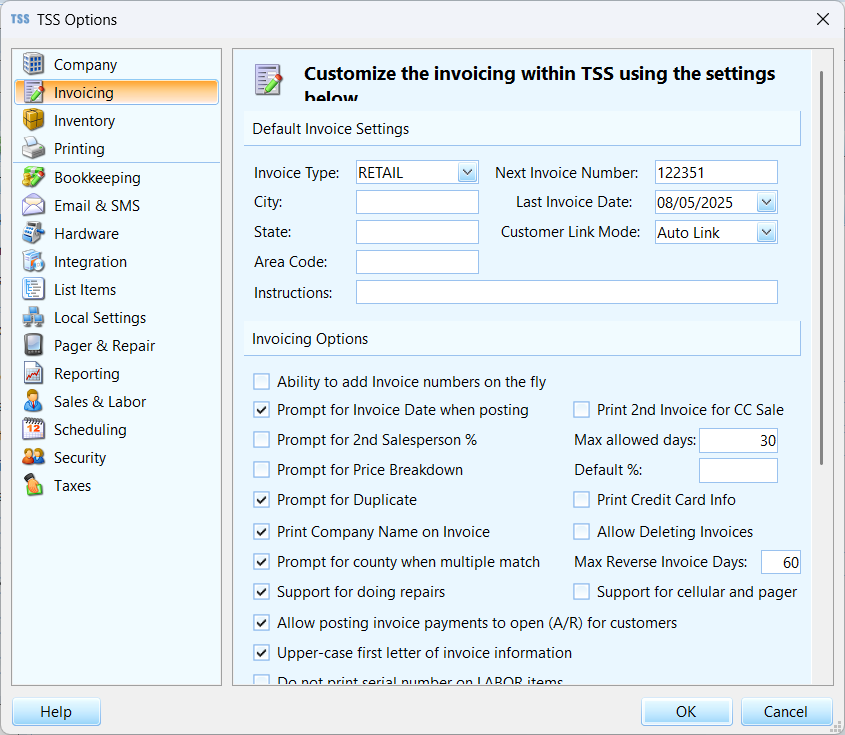The width and height of the screenshot is (845, 735).
Task: Open the Company settings page
Action: pos(116,64)
